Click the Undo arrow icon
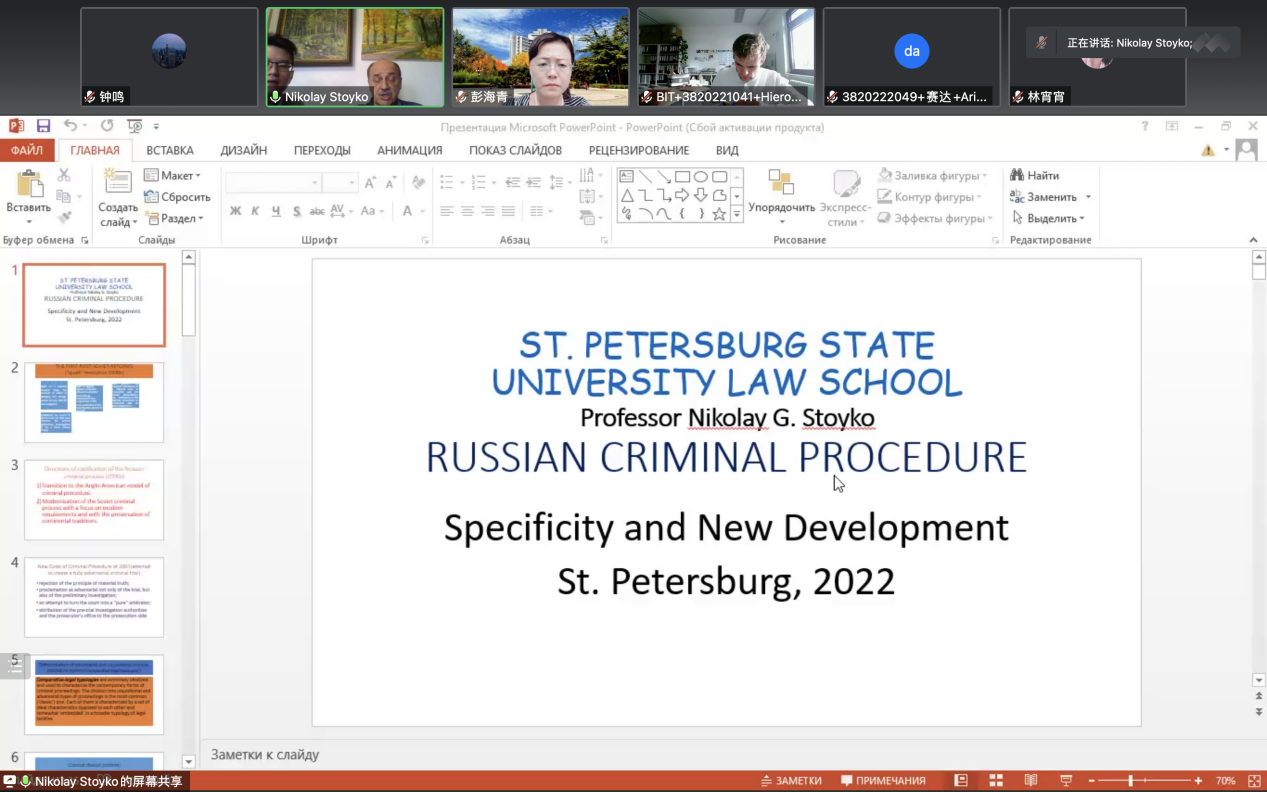The height and width of the screenshot is (792, 1267). pos(70,126)
